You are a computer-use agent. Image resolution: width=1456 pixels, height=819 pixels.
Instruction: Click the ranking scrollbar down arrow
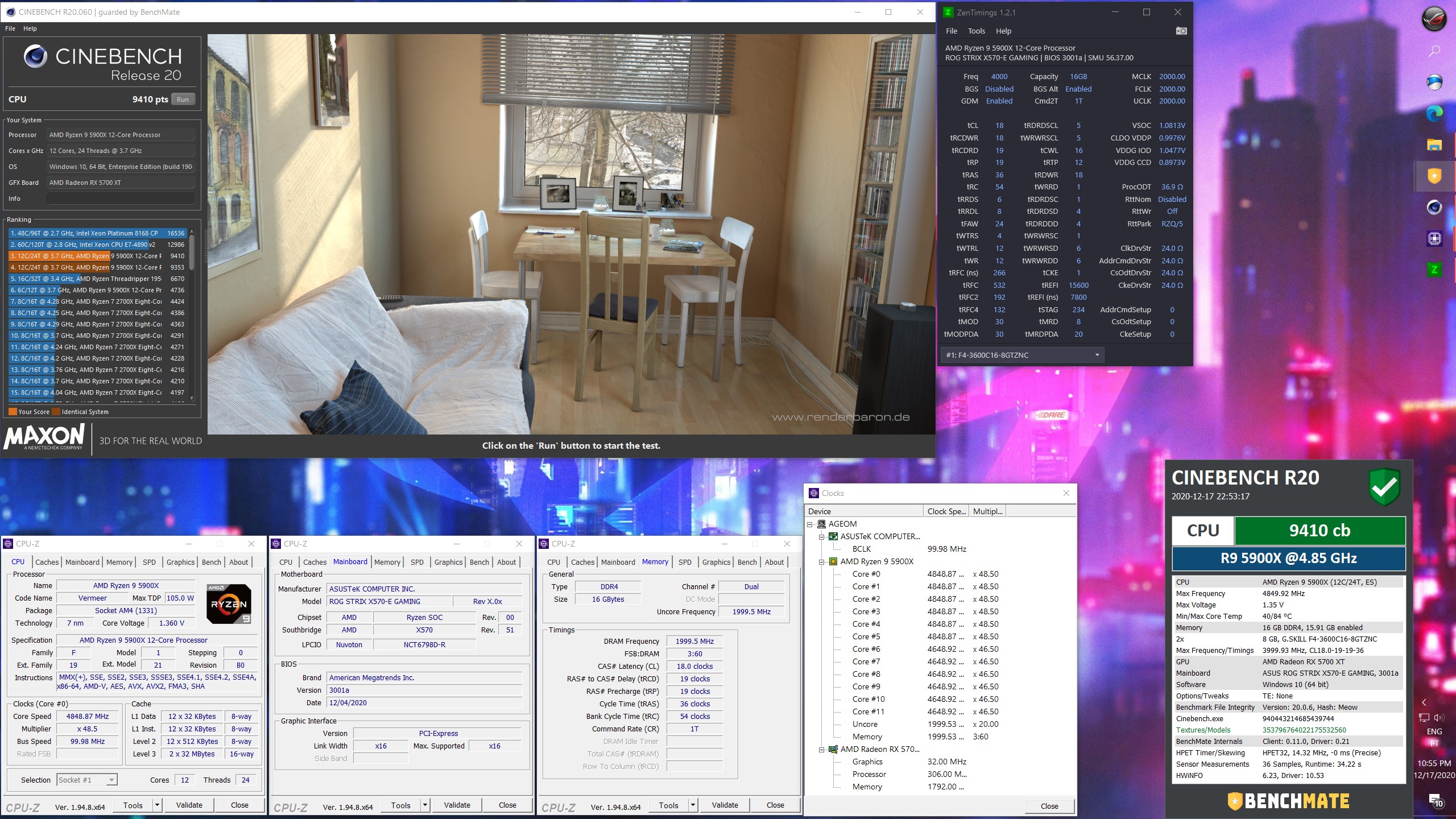point(192,398)
